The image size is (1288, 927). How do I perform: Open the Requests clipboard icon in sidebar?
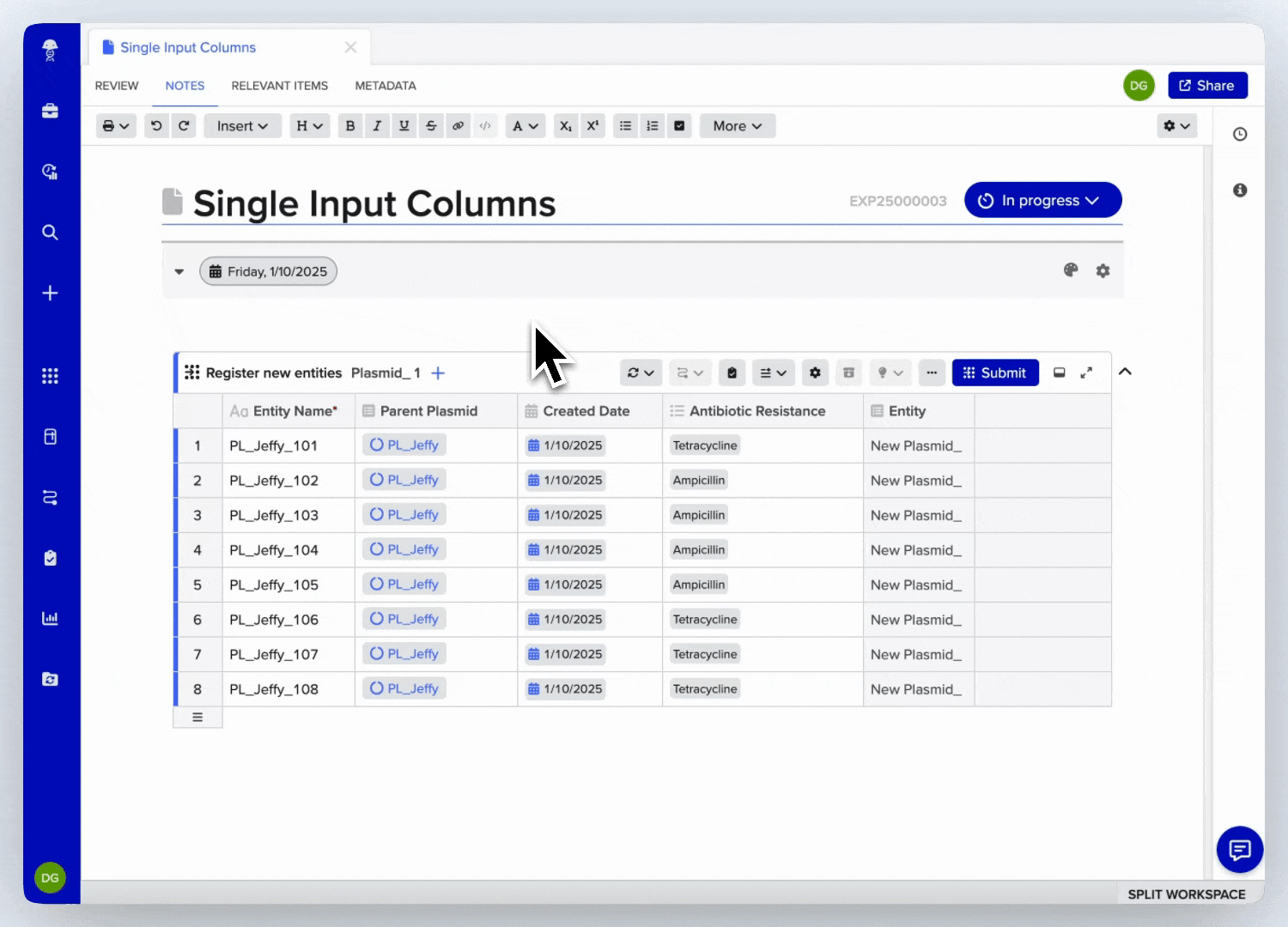[x=50, y=558]
